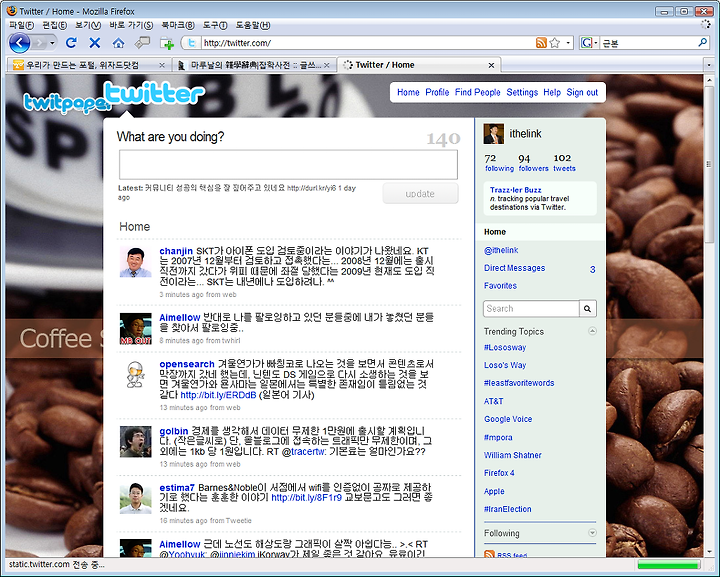Image resolution: width=720 pixels, height=577 pixels.
Task: Open the Firefox 4 trending topic
Action: click(499, 473)
